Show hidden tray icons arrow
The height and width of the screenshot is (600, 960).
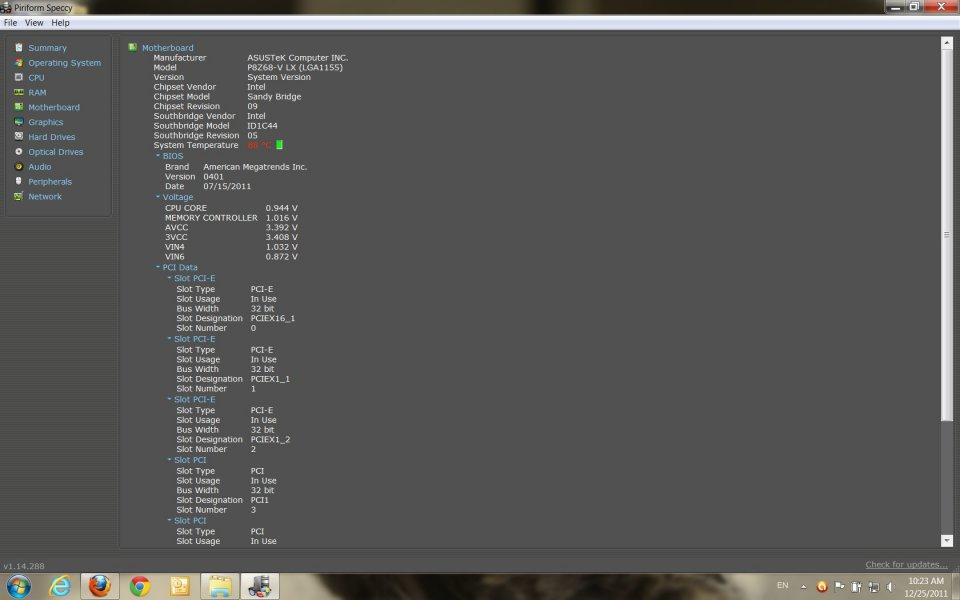pos(803,587)
